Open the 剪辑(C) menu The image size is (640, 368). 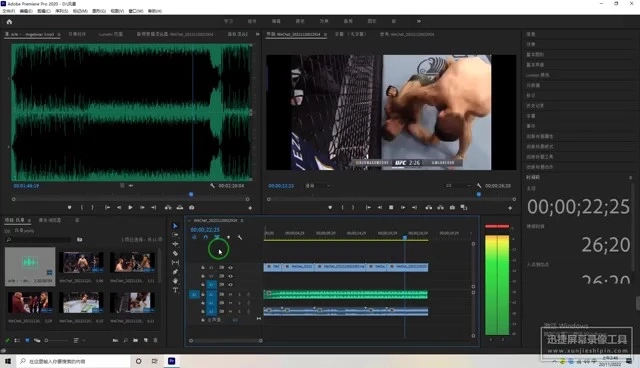(x=44, y=11)
